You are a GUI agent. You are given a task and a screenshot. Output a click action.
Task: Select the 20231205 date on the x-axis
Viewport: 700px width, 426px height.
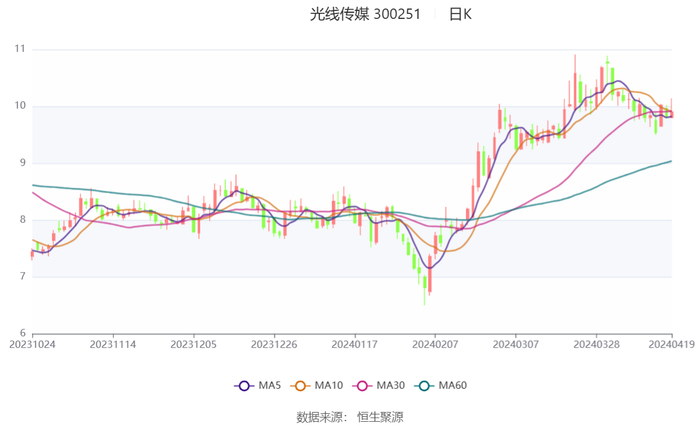pos(193,343)
